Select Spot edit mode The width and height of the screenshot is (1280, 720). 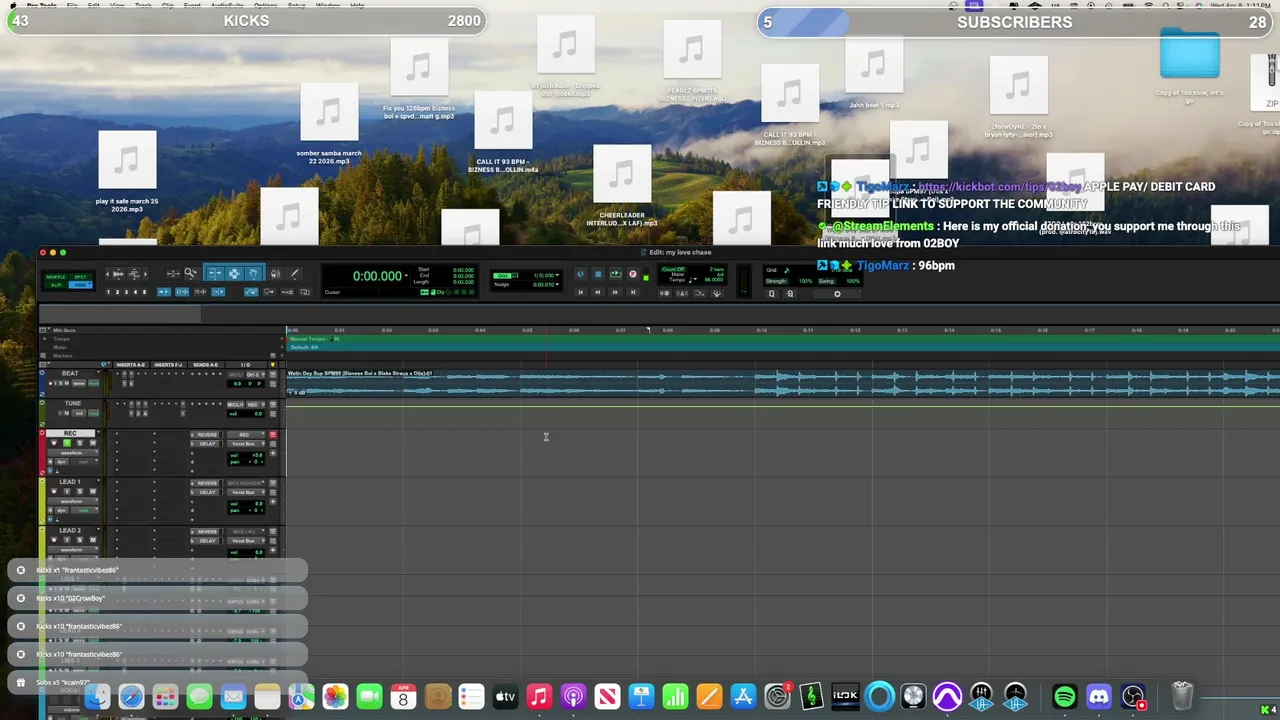(x=80, y=277)
